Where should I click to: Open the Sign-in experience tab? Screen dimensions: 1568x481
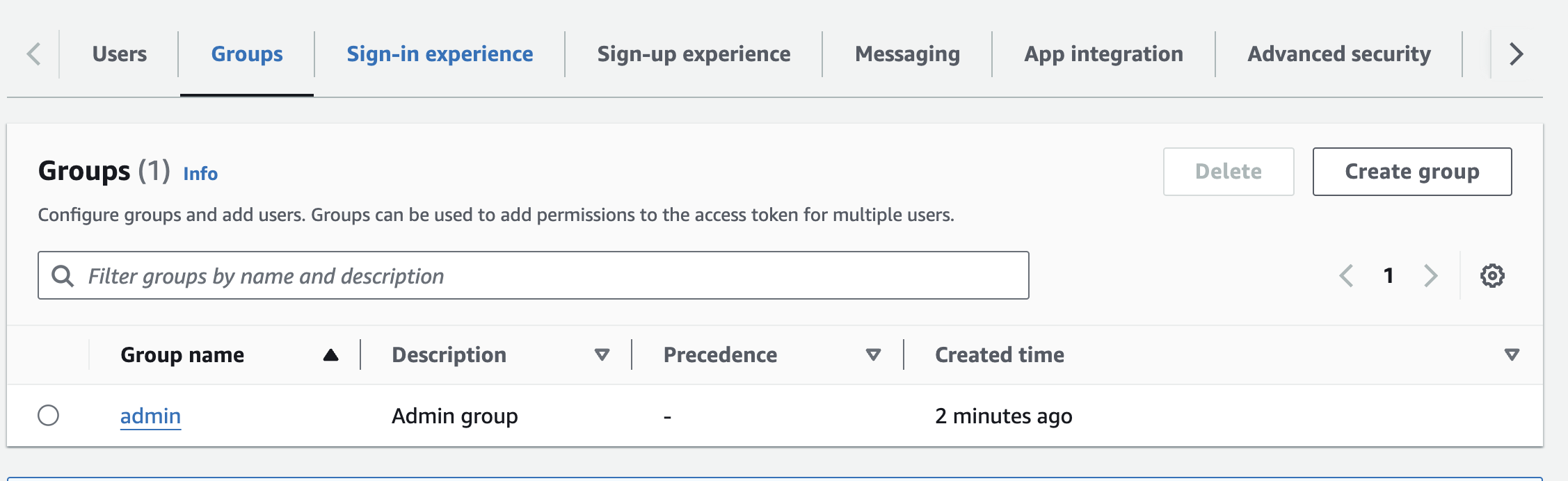tap(440, 54)
